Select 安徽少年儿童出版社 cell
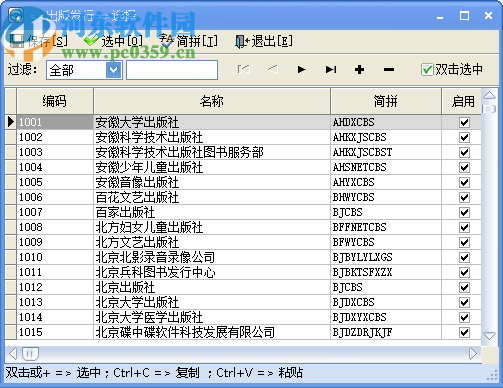The image size is (503, 388). 212,167
